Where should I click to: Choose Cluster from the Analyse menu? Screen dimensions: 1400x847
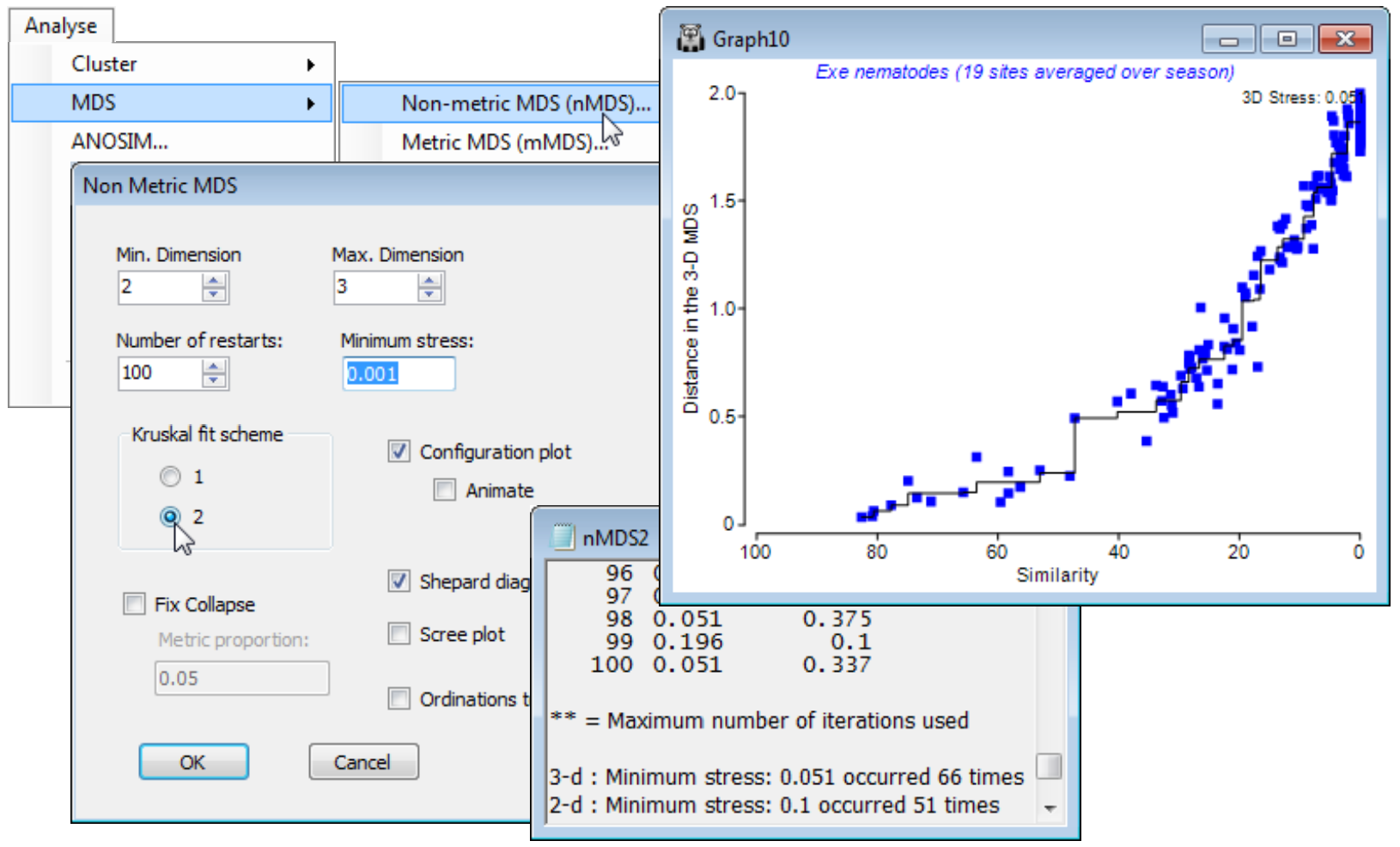click(x=172, y=64)
